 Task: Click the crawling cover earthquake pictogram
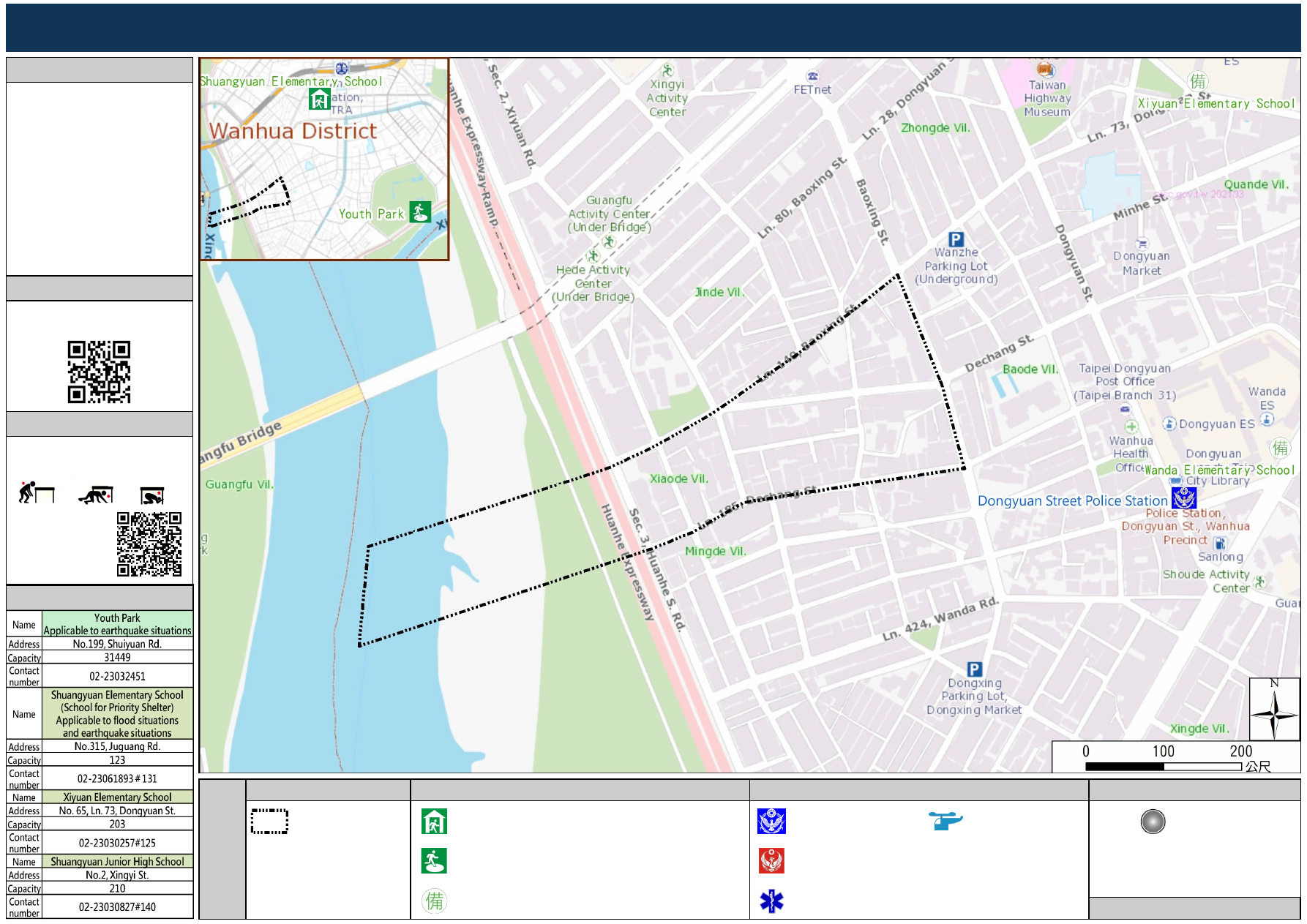[x=96, y=495]
